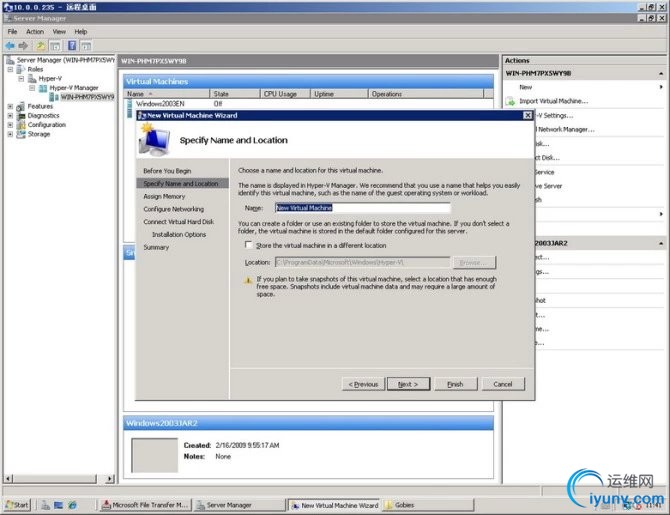Go to Installation Options wizard step
Image resolution: width=670 pixels, height=515 pixels.
tap(179, 235)
